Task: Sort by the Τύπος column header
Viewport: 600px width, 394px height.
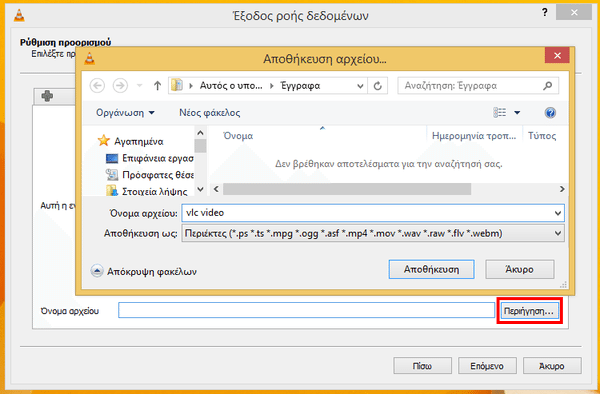Action: click(542, 136)
